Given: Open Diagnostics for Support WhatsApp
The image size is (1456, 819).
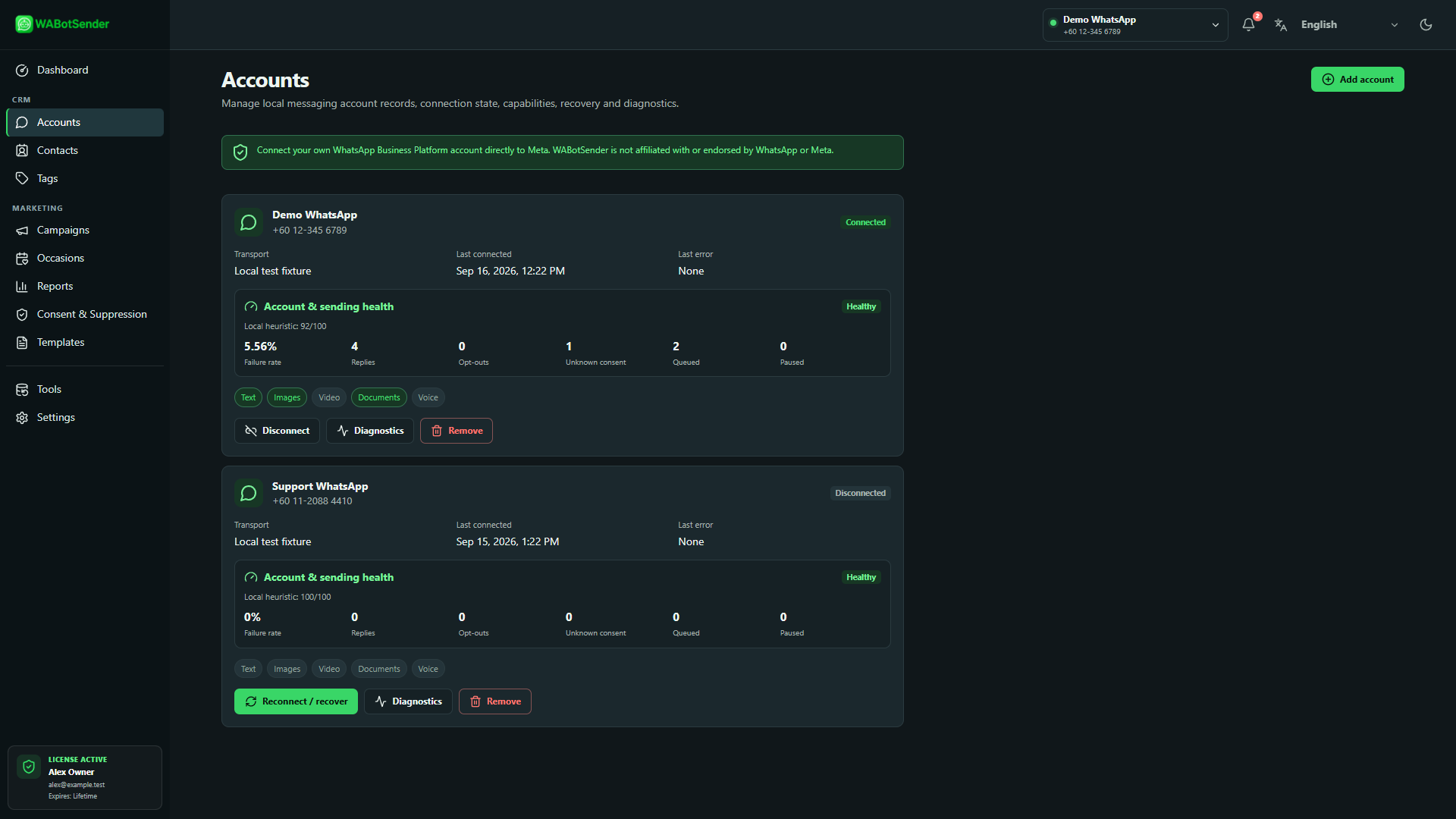Looking at the screenshot, I should coord(408,701).
